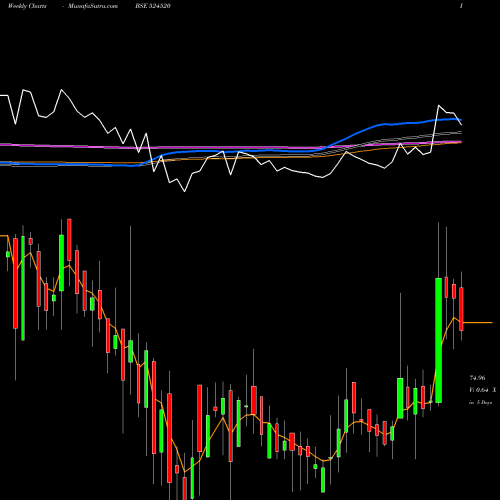
Task: Click the "Weekly Charts" title text
Action: [27, 6]
